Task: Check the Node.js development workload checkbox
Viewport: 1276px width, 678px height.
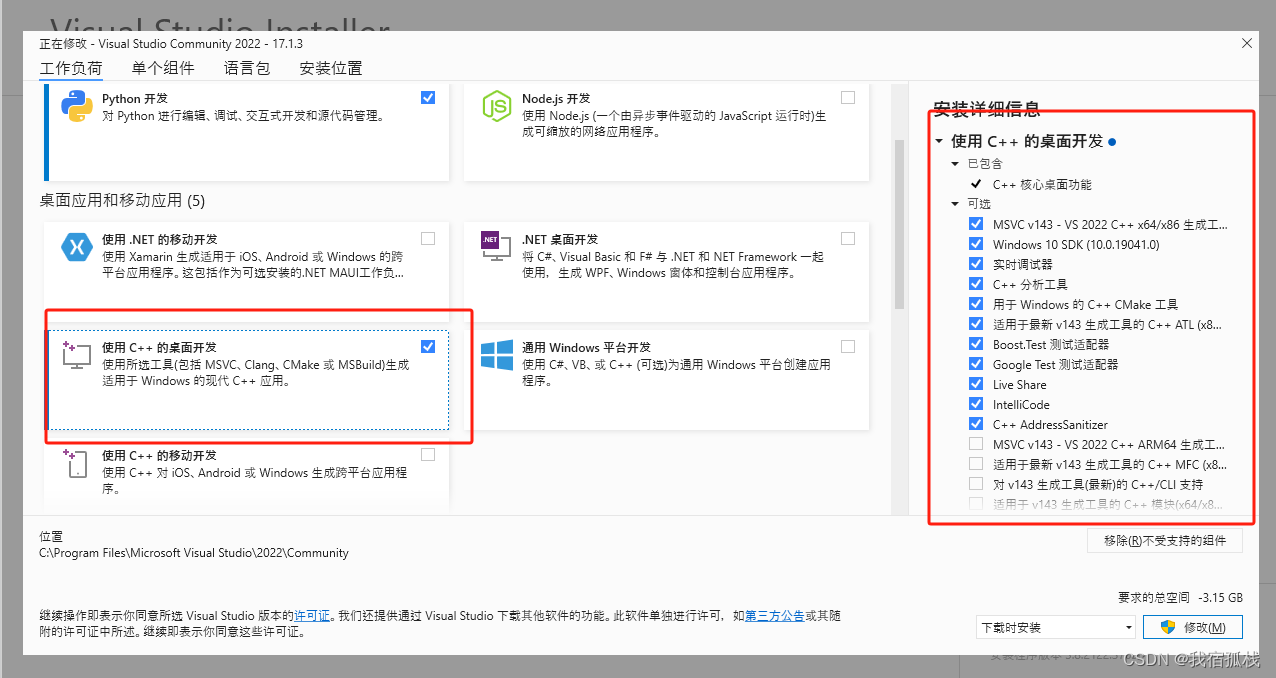Action: [x=848, y=98]
